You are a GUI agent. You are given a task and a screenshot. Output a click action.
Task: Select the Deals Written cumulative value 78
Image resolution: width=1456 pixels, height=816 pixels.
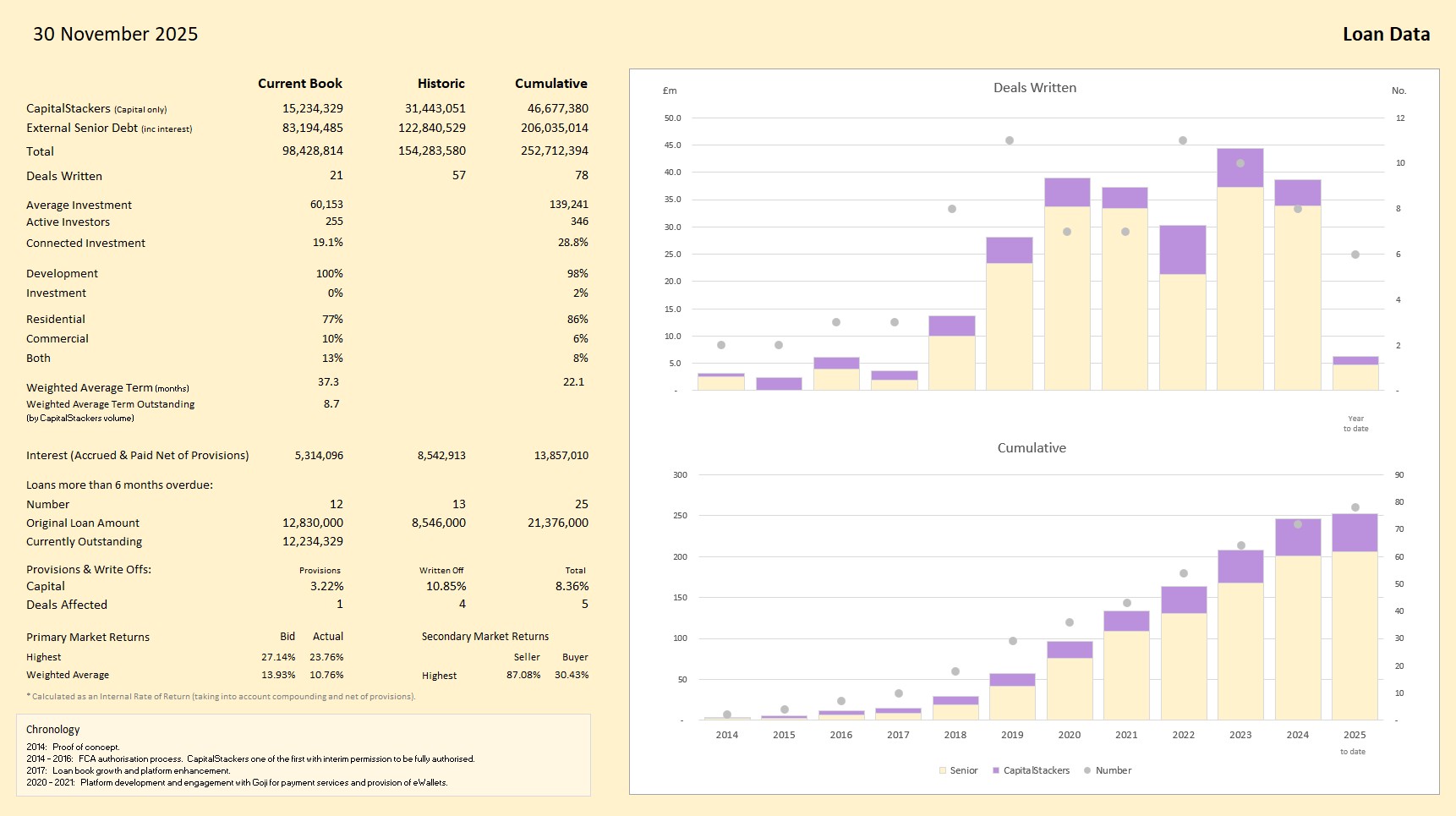(x=581, y=176)
